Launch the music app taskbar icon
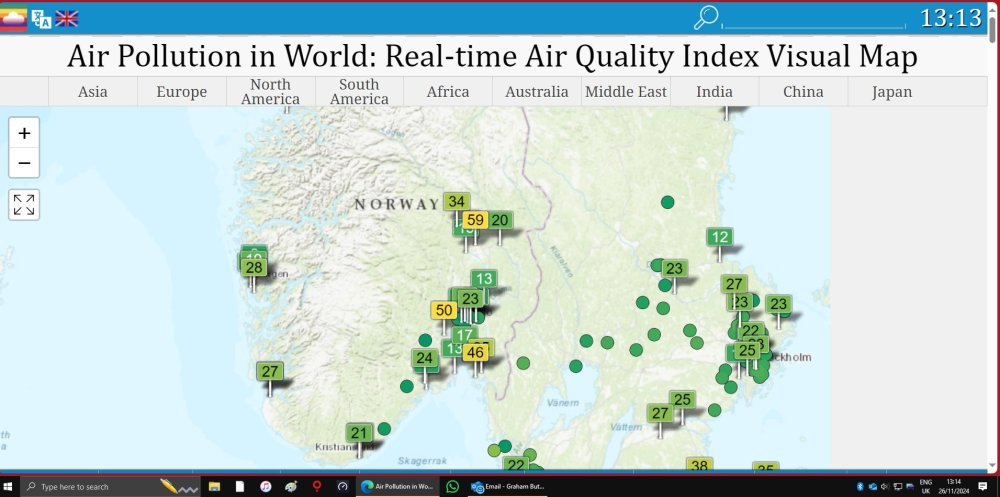The width and height of the screenshot is (1000, 497). (265, 486)
